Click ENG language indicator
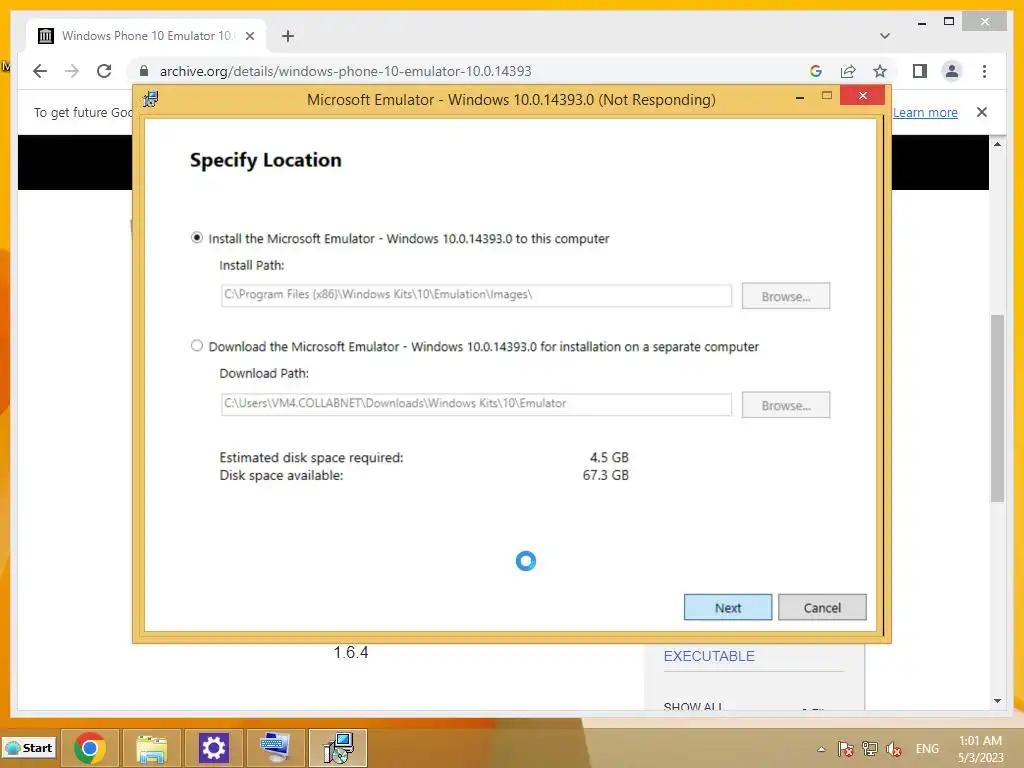 pos(927,749)
